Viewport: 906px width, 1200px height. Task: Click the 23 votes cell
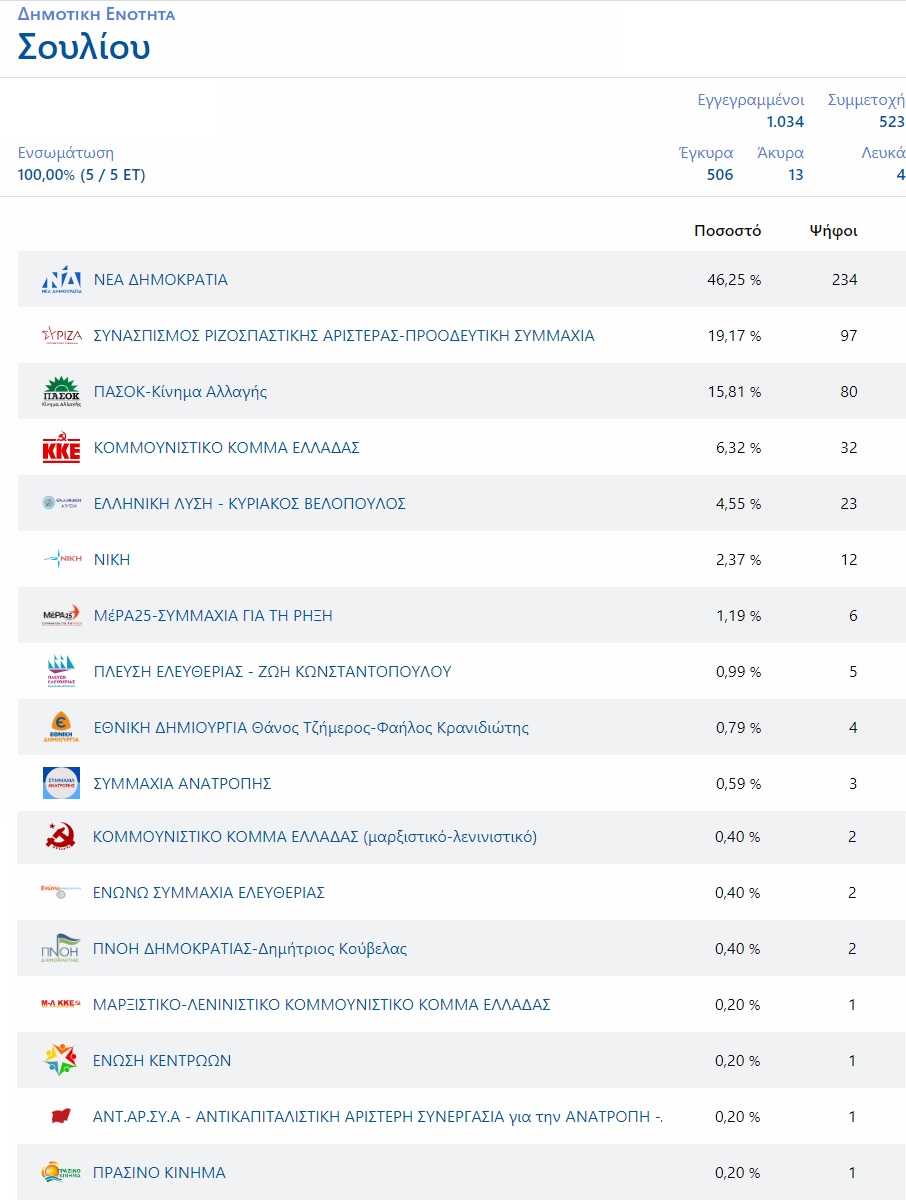click(849, 504)
